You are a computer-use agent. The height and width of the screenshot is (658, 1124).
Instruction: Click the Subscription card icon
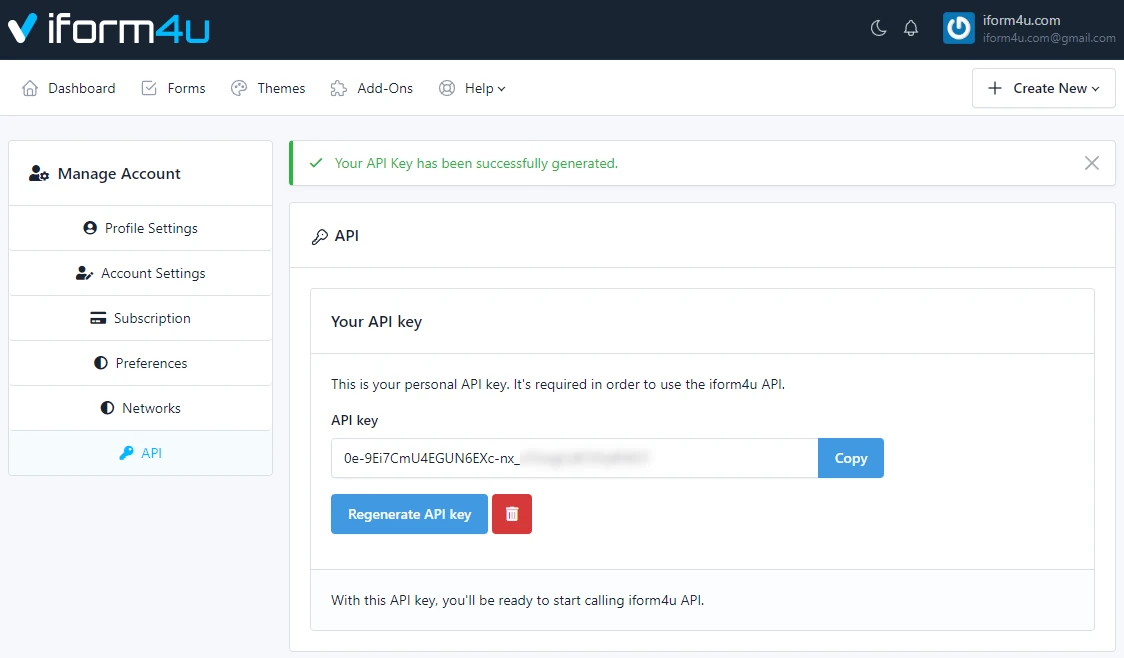[99, 318]
